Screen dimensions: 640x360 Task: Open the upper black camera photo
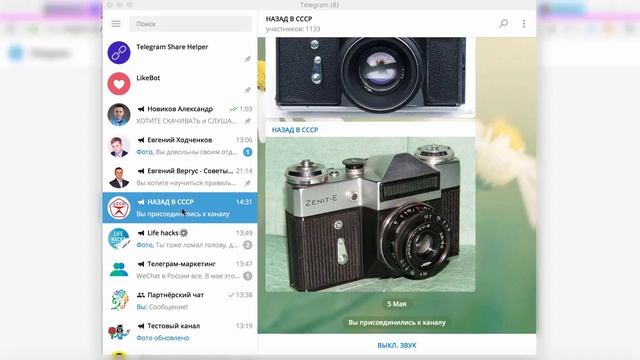pyautogui.click(x=370, y=76)
